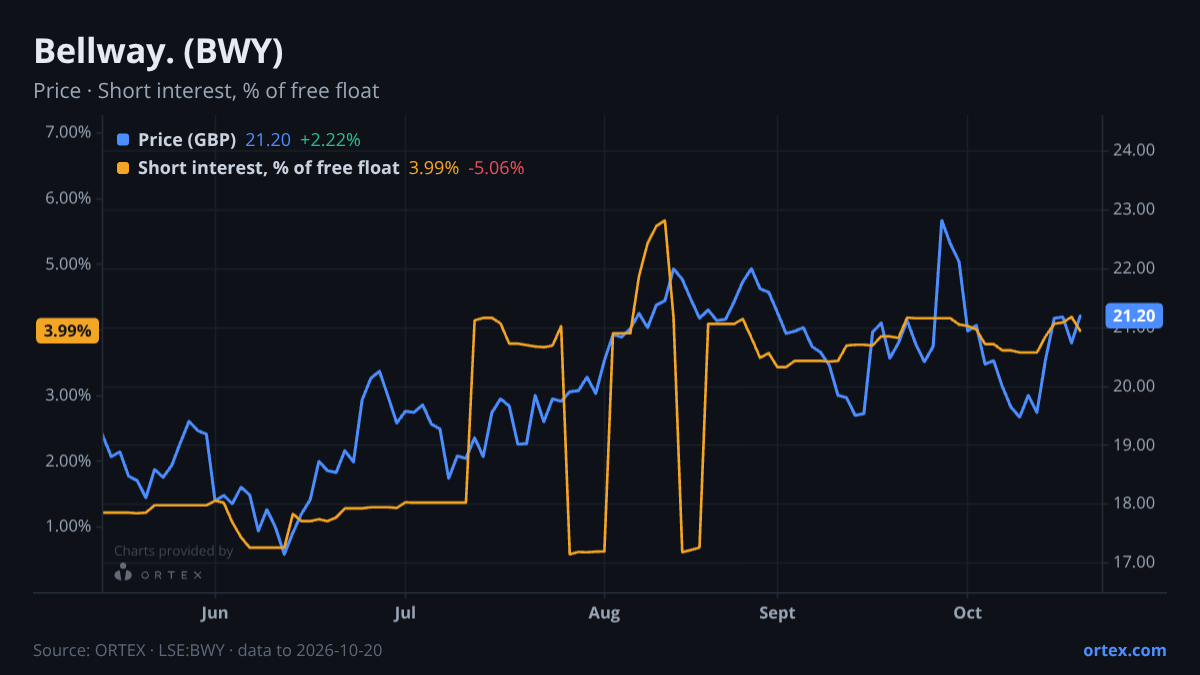Click the 23.00 right axis label
The image size is (1200, 675).
pyautogui.click(x=1134, y=209)
